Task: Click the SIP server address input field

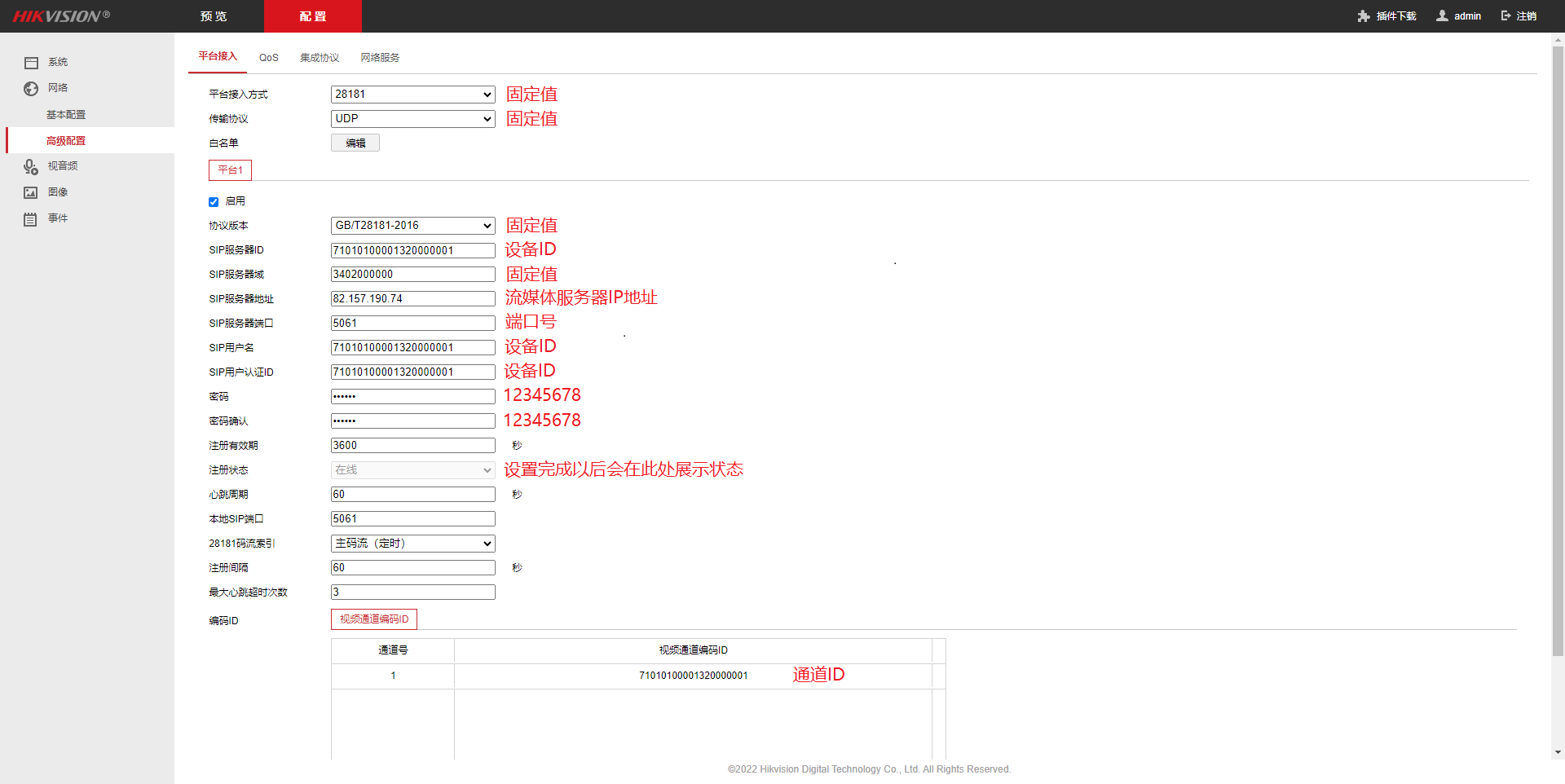Action: pos(412,299)
